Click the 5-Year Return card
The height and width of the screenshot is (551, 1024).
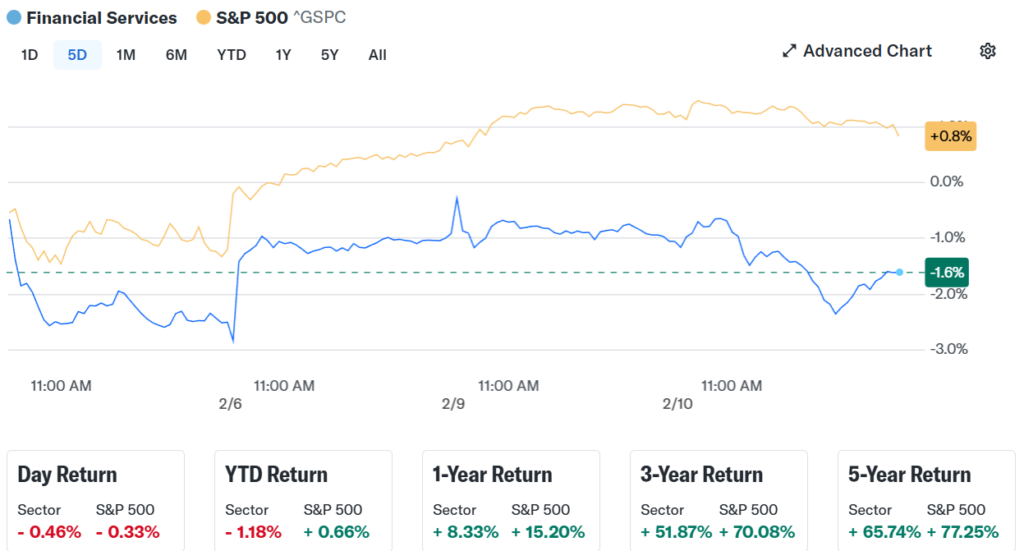tap(926, 499)
